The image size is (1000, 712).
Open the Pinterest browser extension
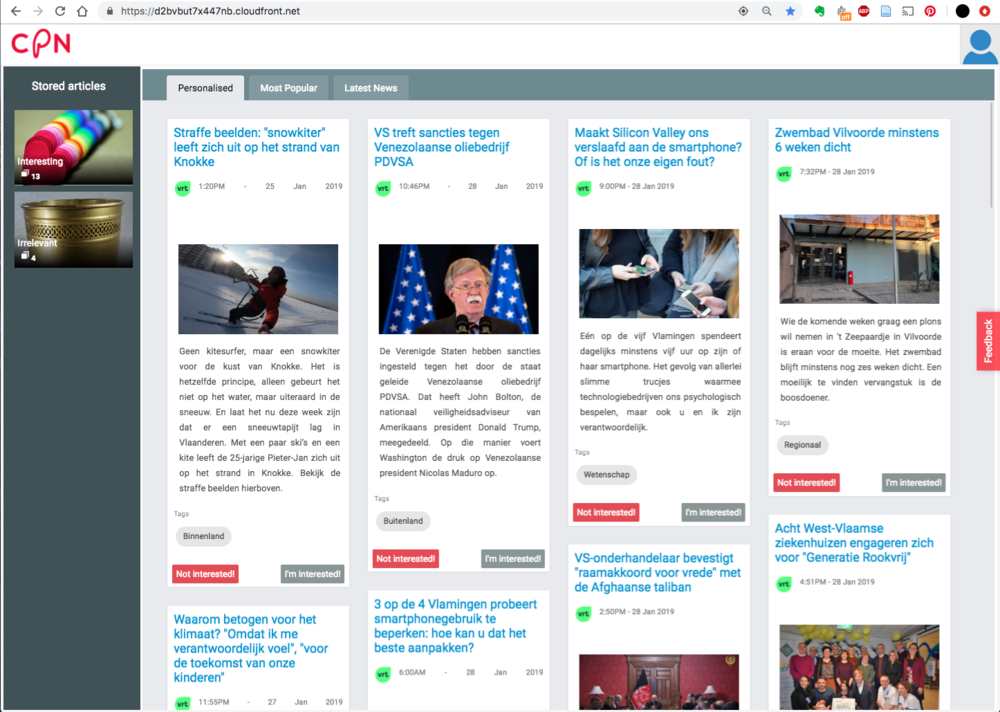click(x=930, y=11)
